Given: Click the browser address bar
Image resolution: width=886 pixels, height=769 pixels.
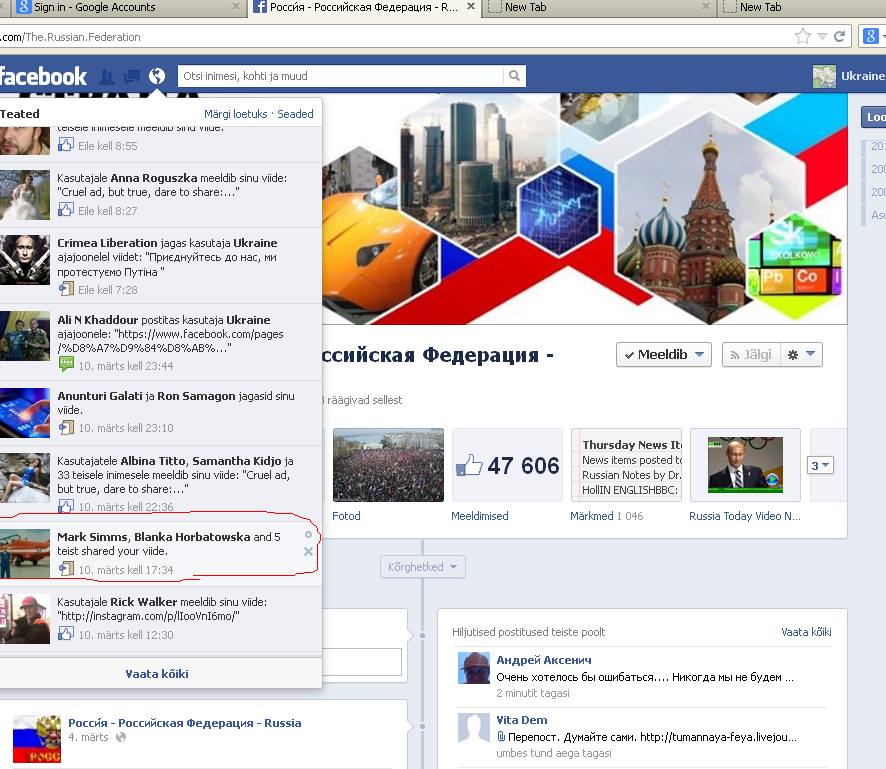Looking at the screenshot, I should coord(396,37).
